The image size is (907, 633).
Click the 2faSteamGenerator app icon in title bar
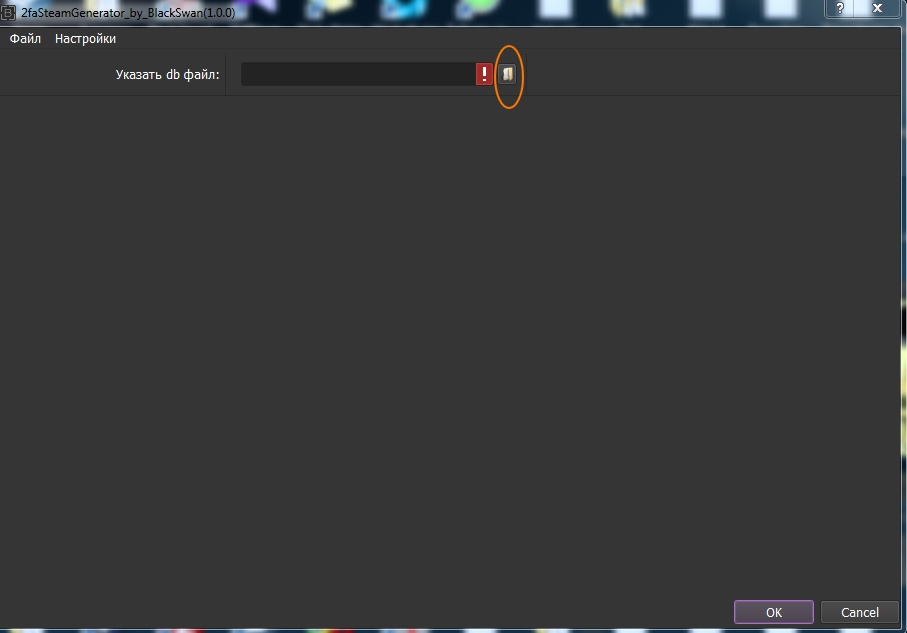[8, 12]
